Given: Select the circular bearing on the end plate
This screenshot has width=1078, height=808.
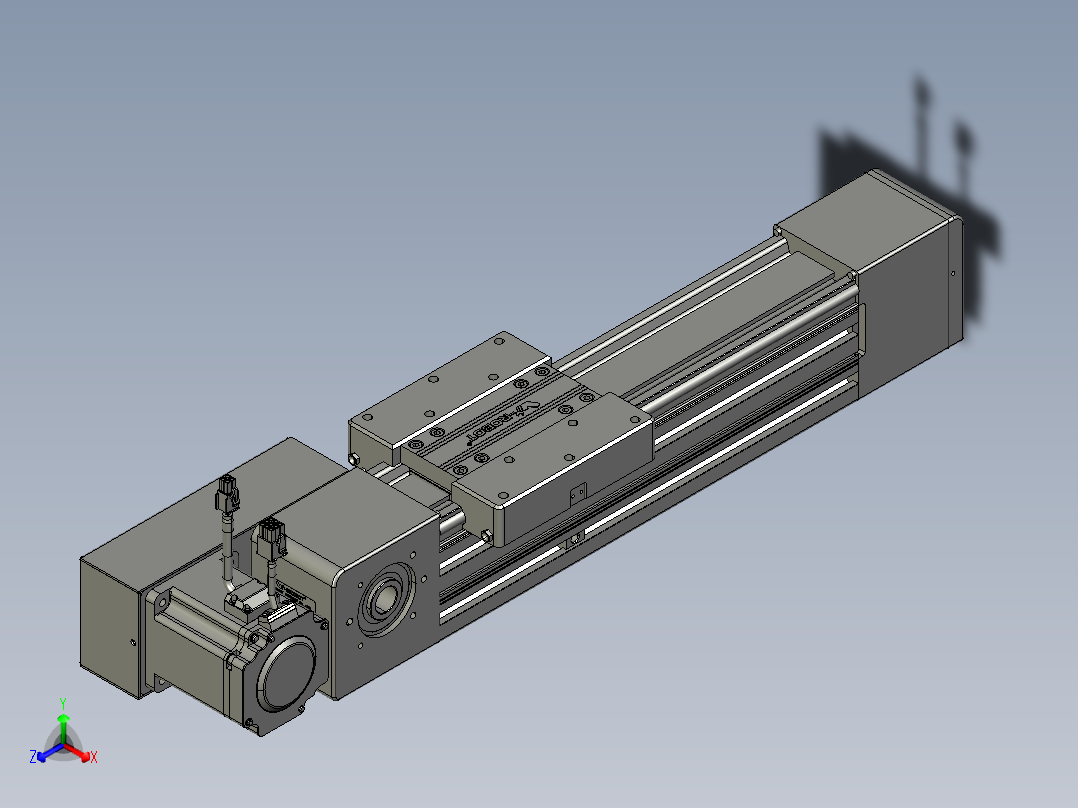Looking at the screenshot, I should [x=384, y=600].
